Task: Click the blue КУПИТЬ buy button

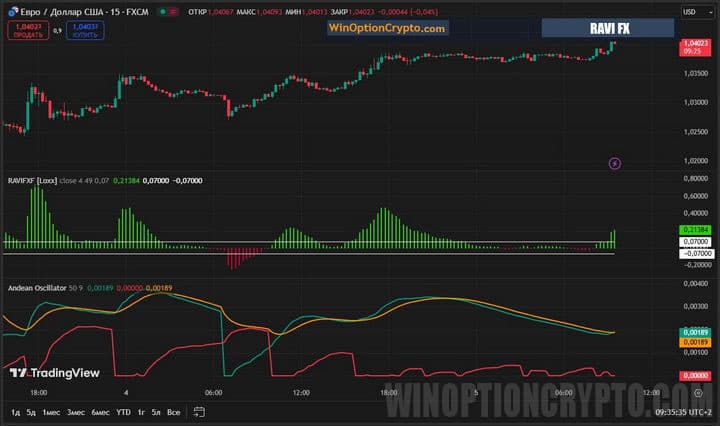Action: [87, 31]
